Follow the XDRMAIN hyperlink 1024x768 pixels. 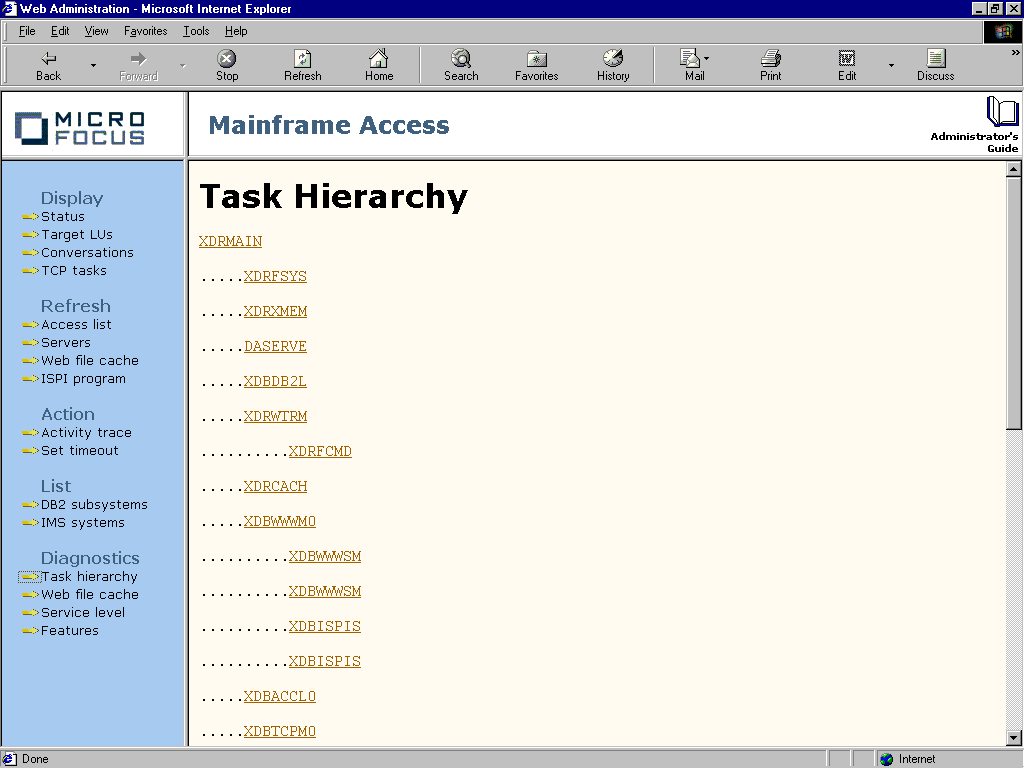pos(230,241)
